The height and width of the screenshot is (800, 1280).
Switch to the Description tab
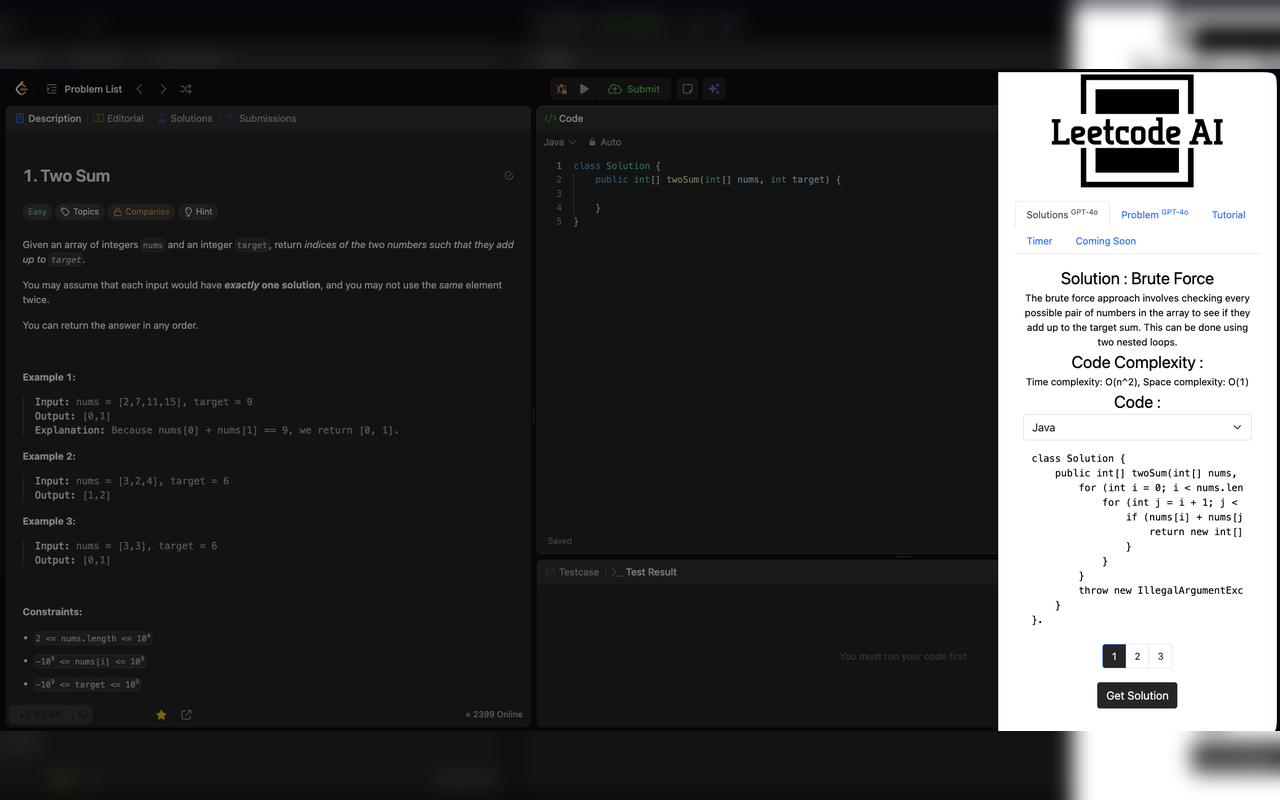(x=48, y=118)
